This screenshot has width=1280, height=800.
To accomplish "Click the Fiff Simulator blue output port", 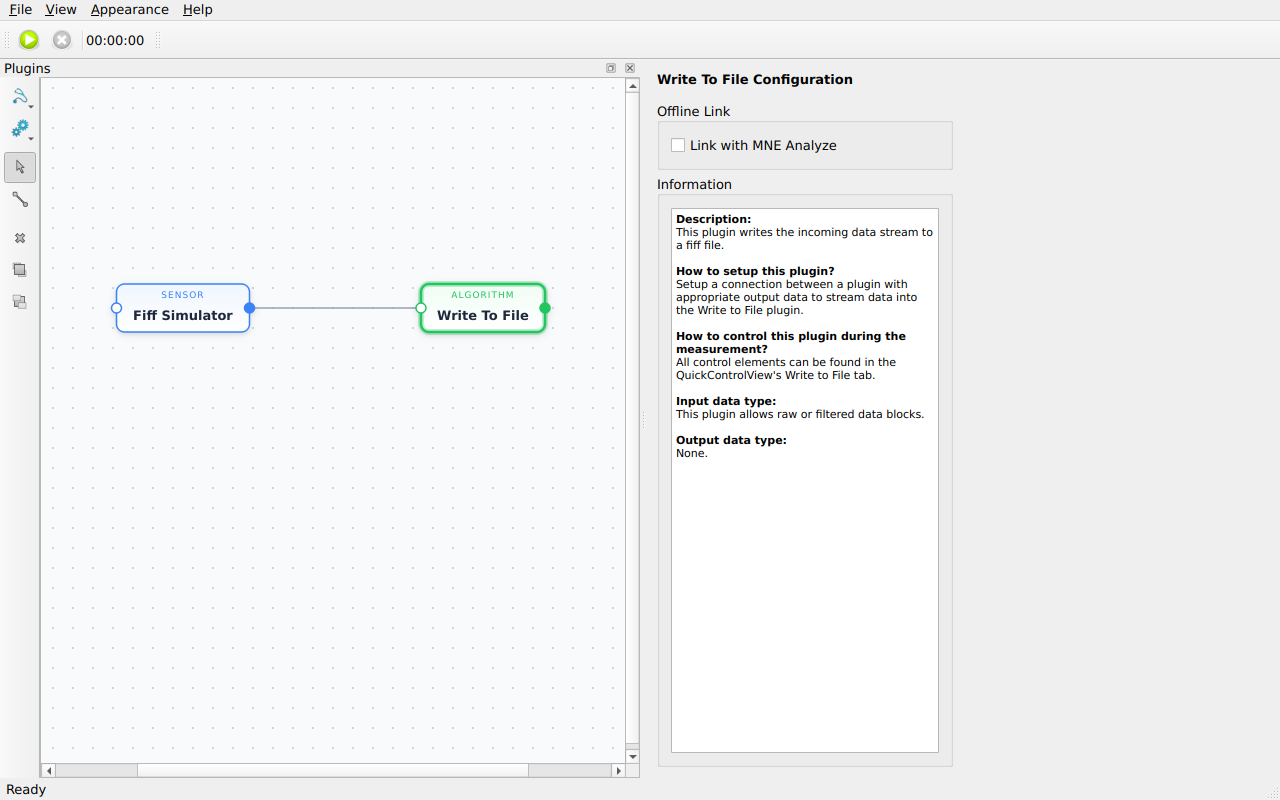I will [x=250, y=308].
